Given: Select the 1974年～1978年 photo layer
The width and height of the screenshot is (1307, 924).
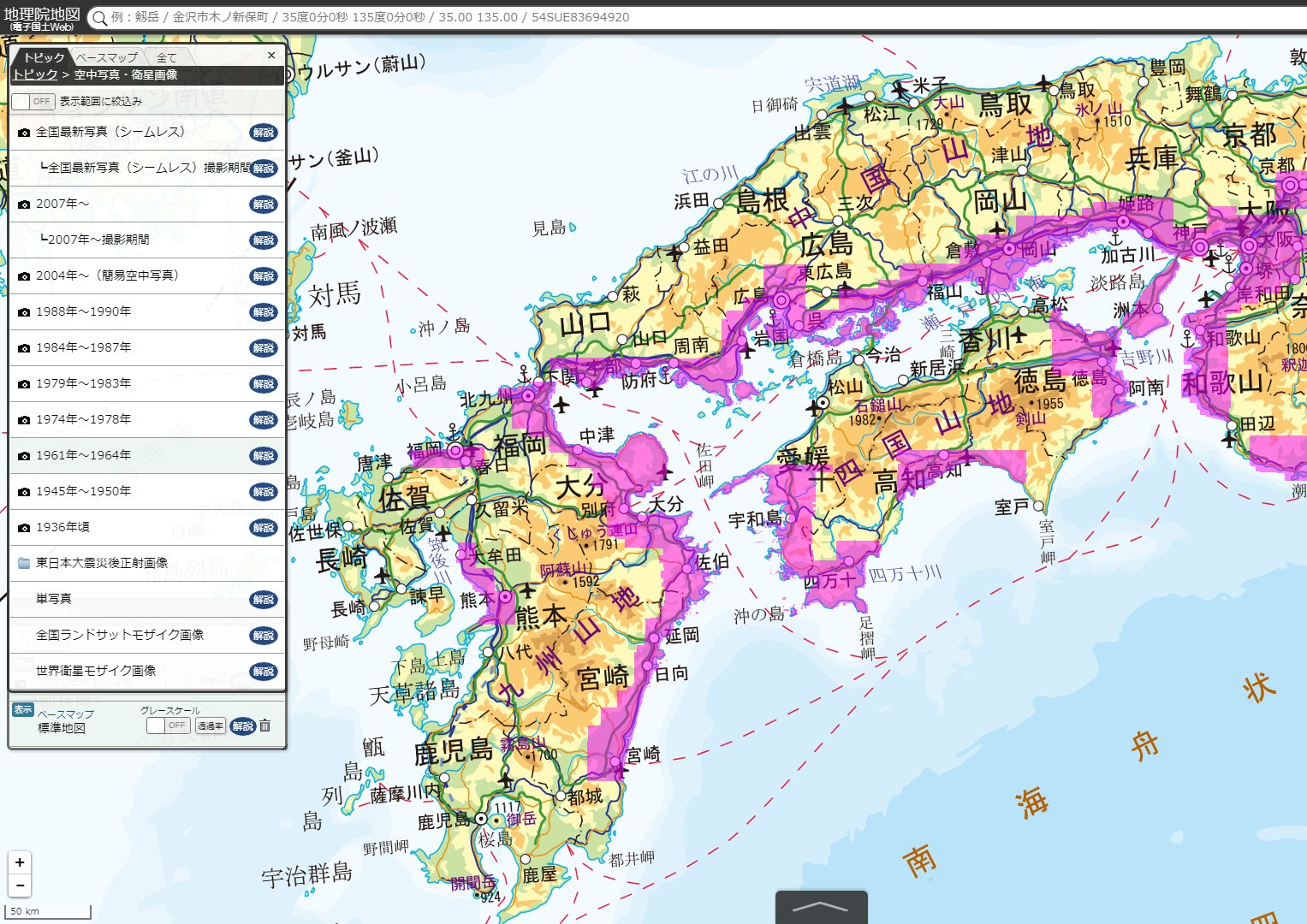Looking at the screenshot, I should [84, 419].
